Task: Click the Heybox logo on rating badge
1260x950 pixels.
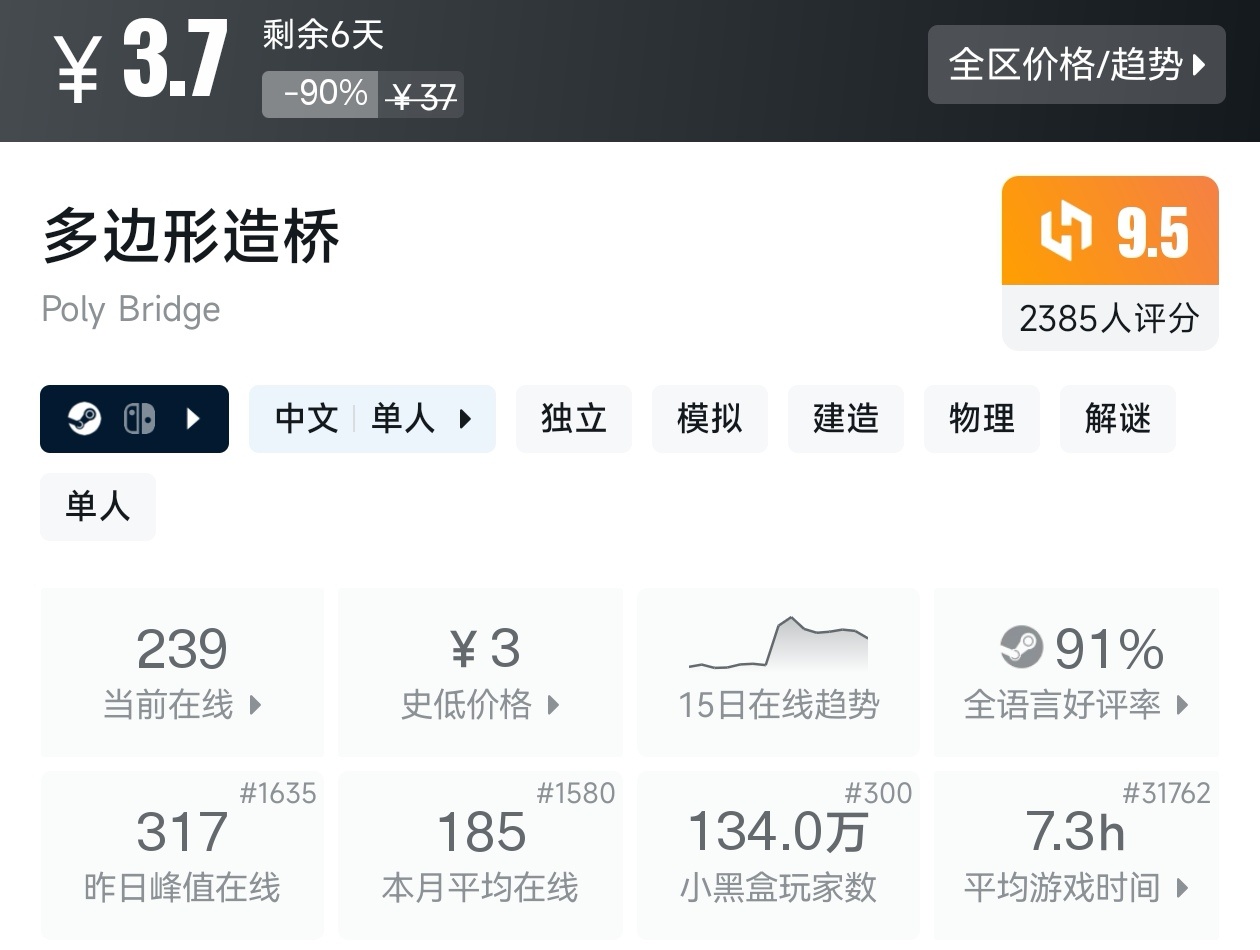Action: point(1065,232)
